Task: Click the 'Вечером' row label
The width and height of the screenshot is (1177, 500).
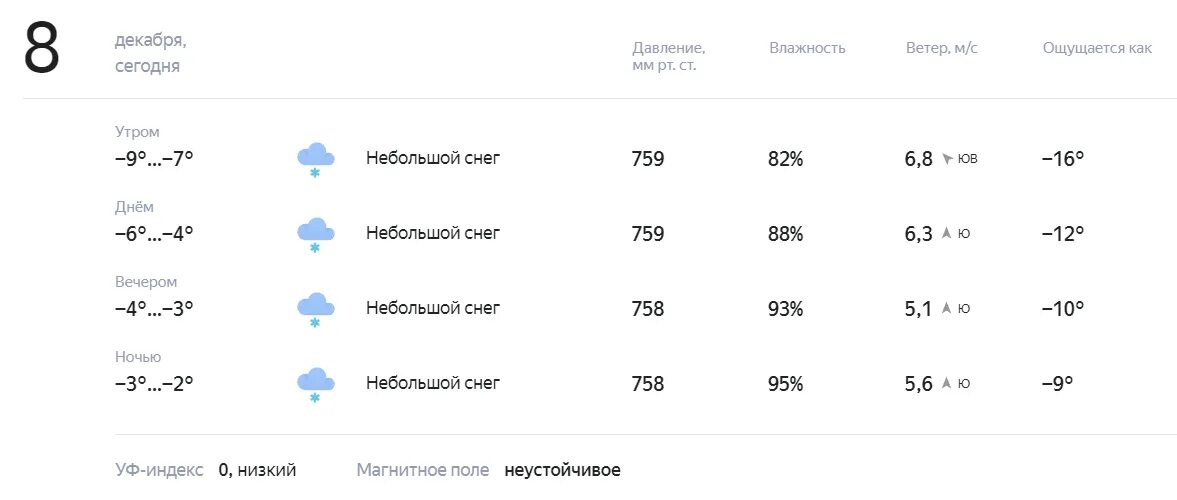Action: [146, 282]
